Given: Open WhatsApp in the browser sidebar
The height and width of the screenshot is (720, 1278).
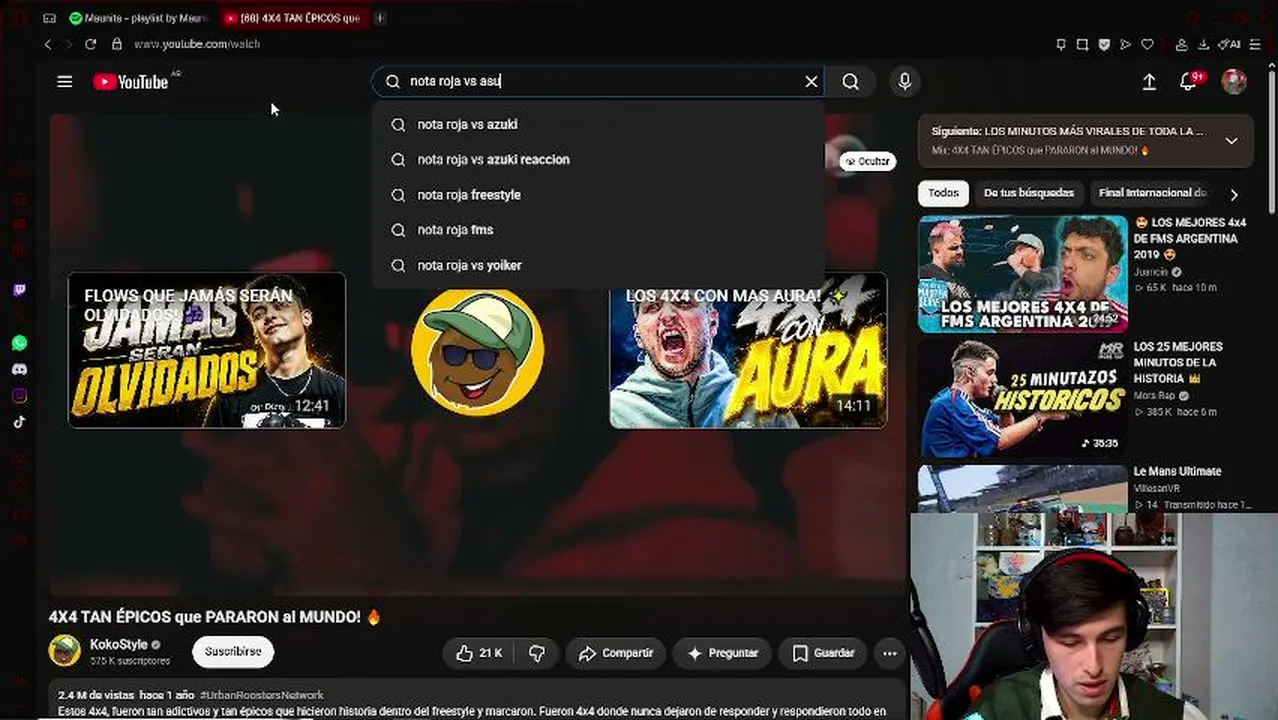Looking at the screenshot, I should [19, 343].
